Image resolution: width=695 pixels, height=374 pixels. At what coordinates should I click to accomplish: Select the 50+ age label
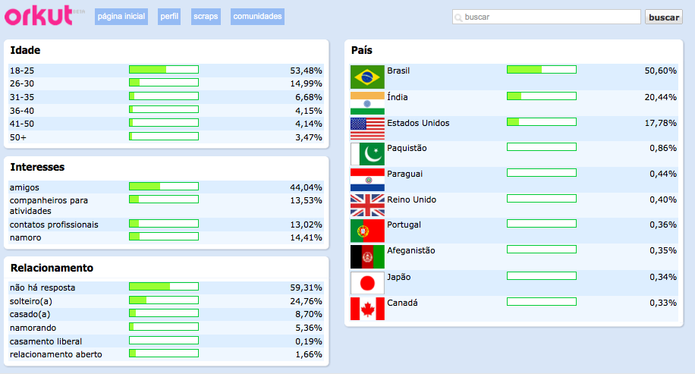tap(18, 137)
